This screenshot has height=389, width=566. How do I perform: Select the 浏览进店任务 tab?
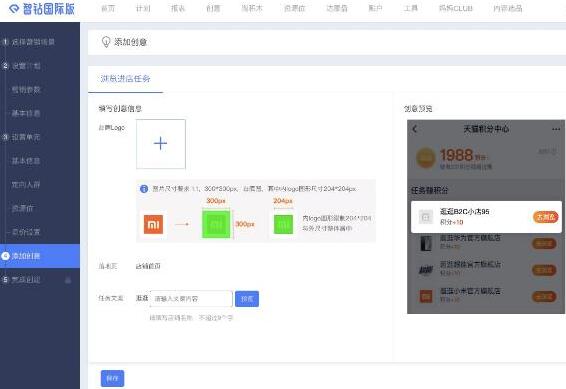(125, 79)
